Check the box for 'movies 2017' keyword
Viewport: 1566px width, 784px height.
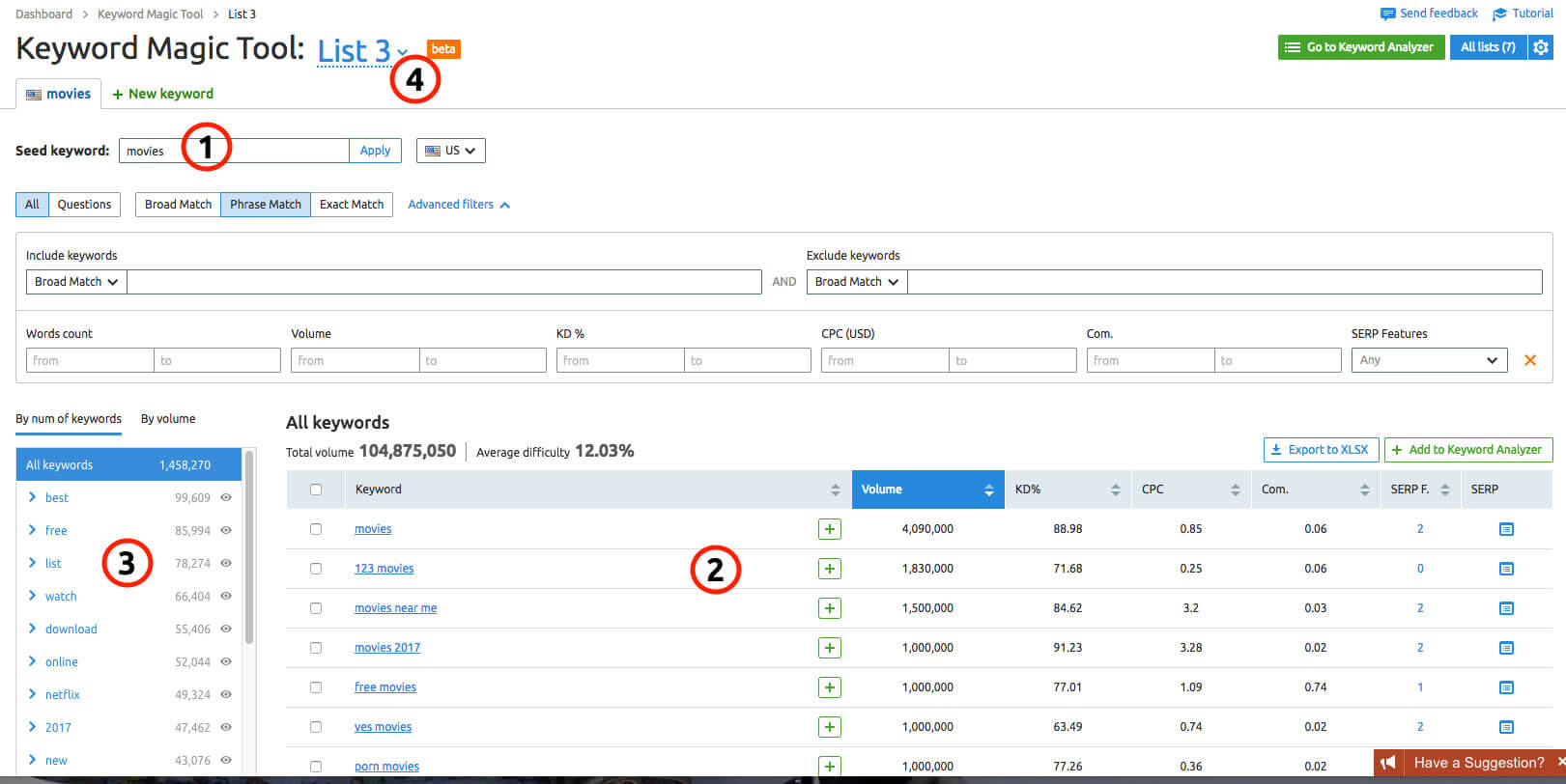point(316,648)
